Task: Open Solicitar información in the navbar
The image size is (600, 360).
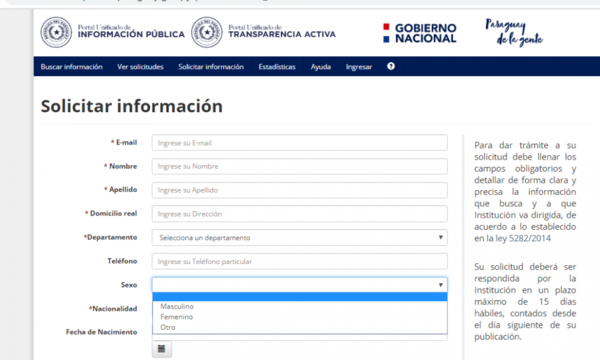Action: 211,67
